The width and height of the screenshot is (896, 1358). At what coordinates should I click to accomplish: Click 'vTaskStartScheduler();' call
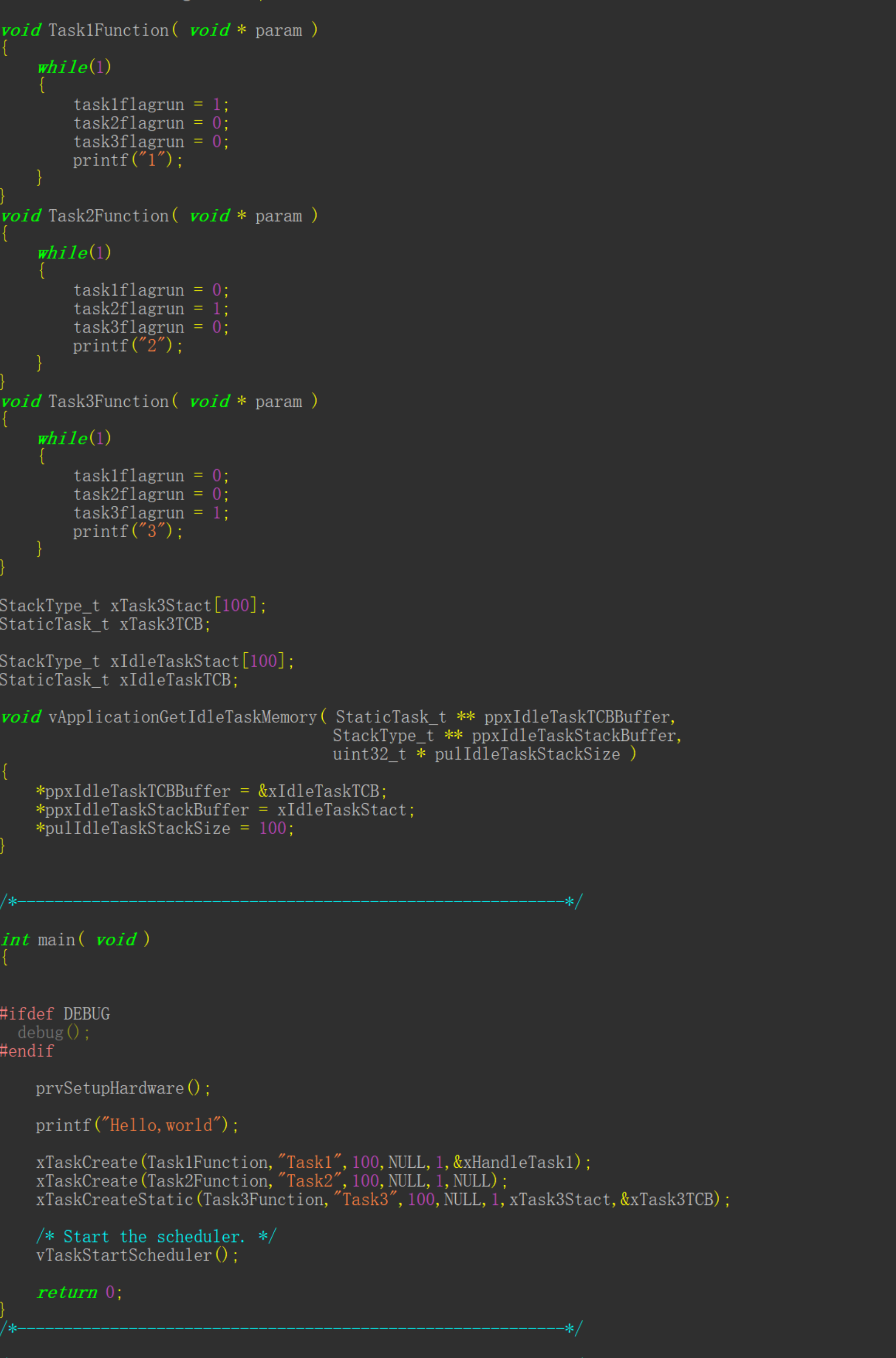pyautogui.click(x=137, y=1255)
